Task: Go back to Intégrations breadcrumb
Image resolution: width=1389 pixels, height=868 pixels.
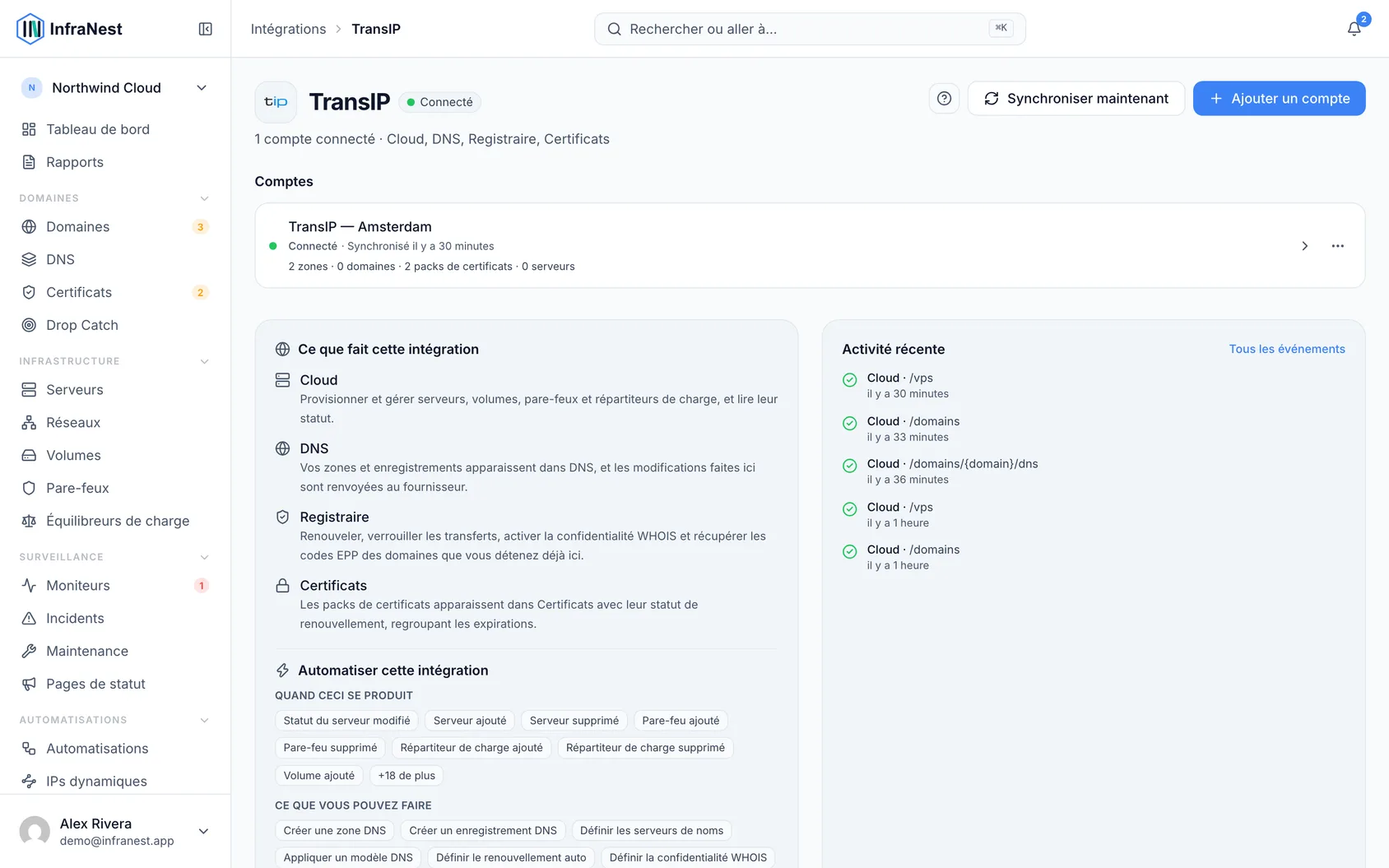Action: point(288,29)
